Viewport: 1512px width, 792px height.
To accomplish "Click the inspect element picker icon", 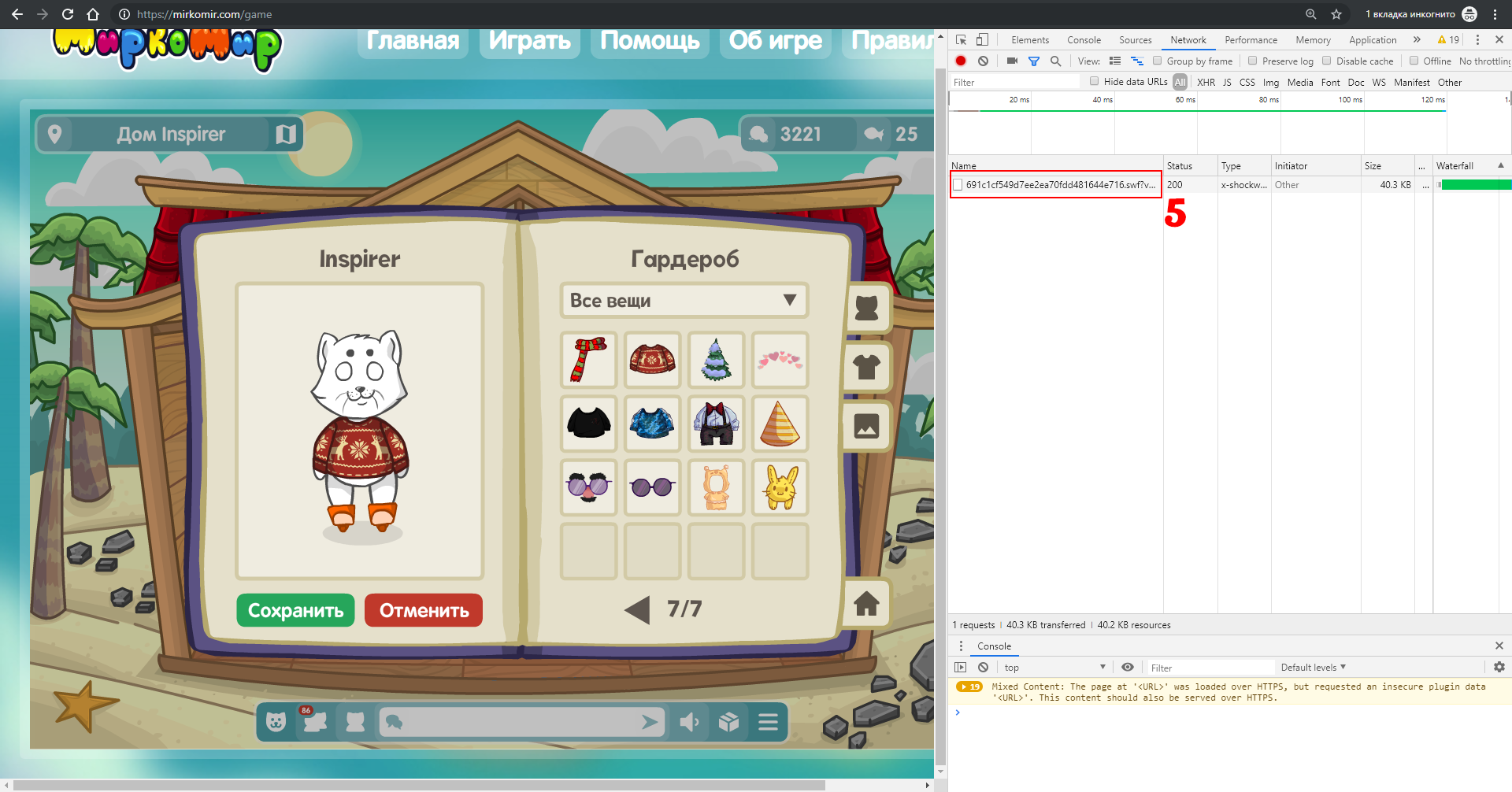I will point(962,39).
